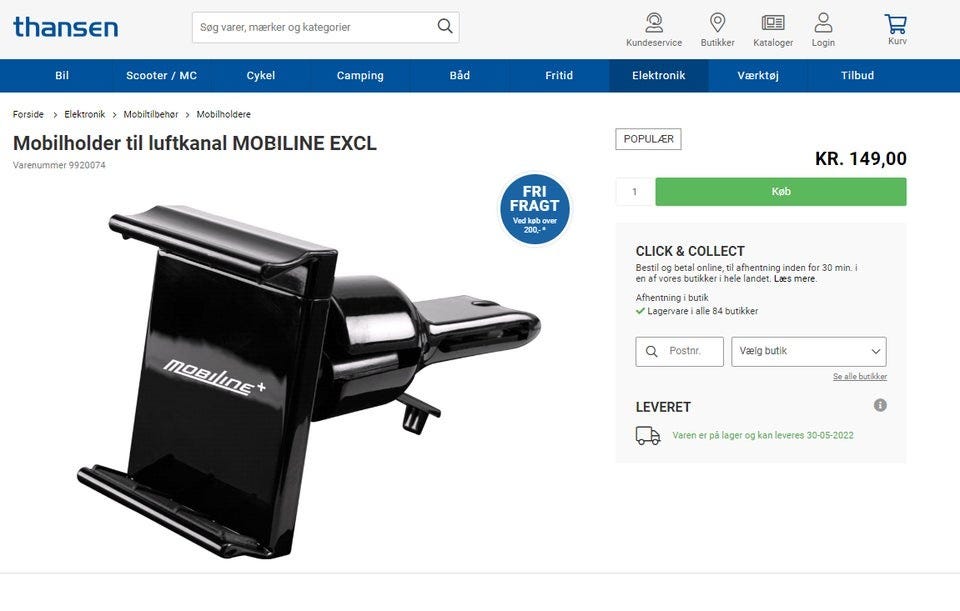Open Kundeservice headset icon
This screenshot has height=611, width=960.
click(654, 23)
